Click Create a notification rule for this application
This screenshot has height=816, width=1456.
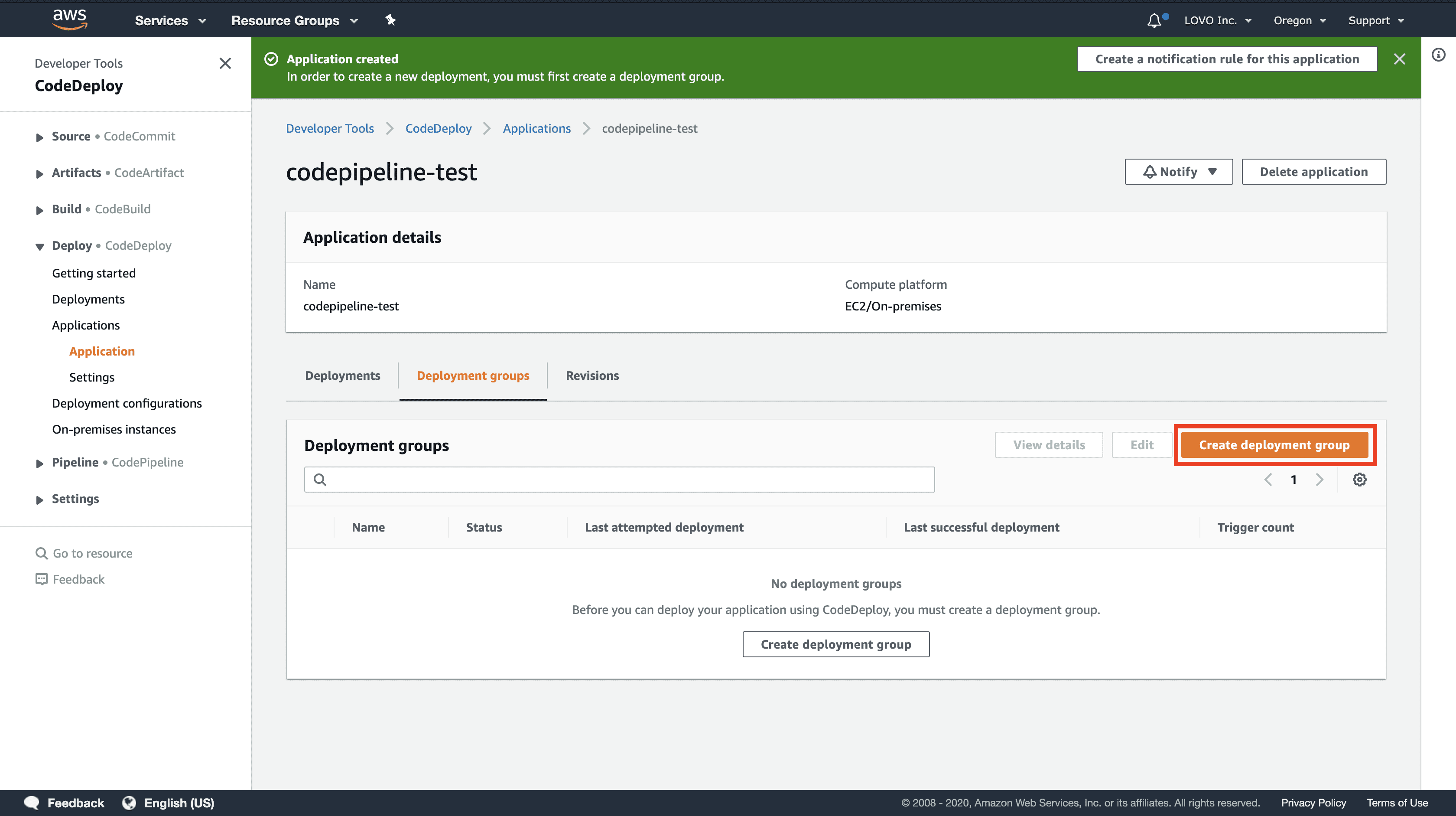coord(1227,59)
